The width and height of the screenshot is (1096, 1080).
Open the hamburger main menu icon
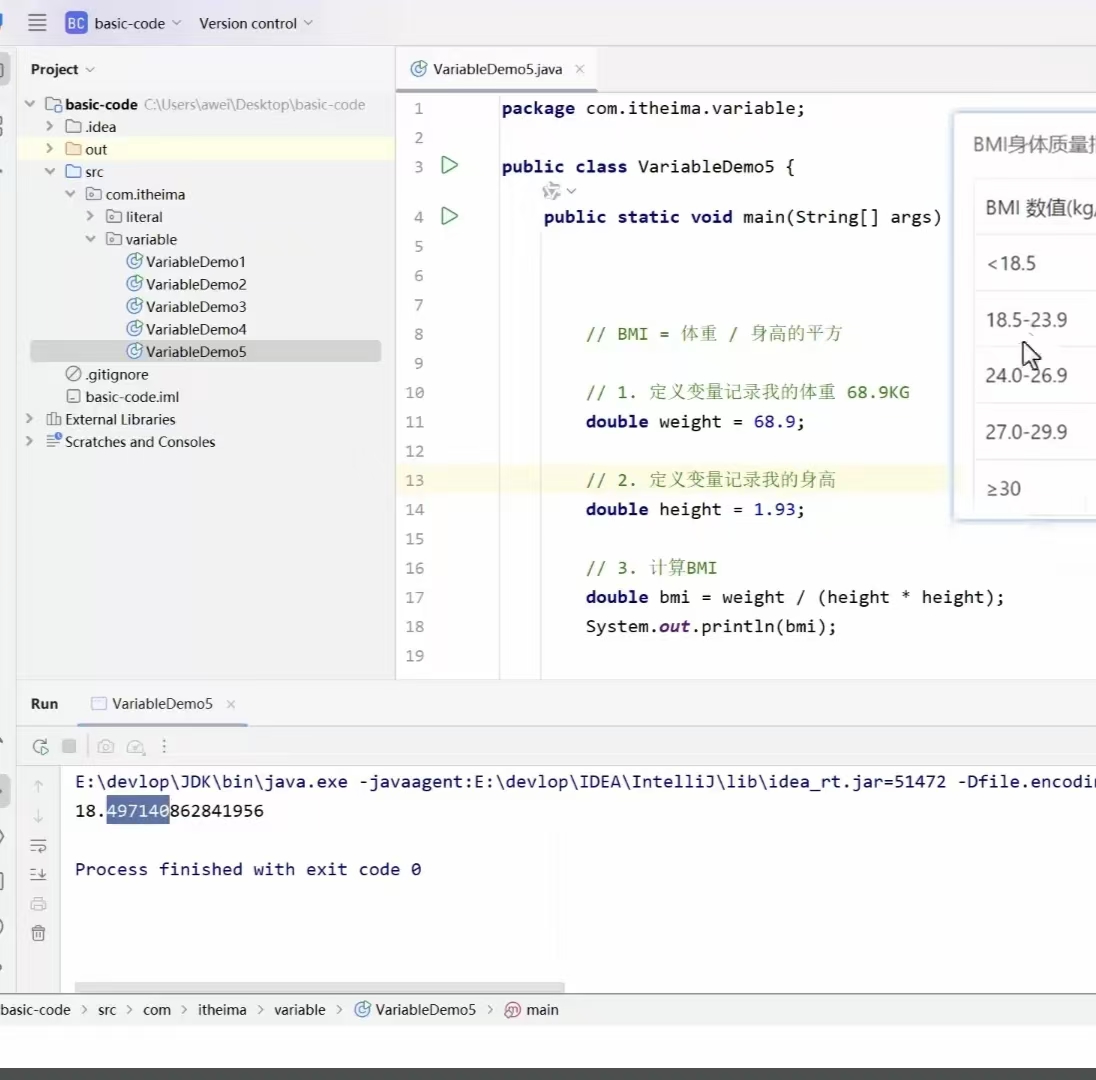37,23
